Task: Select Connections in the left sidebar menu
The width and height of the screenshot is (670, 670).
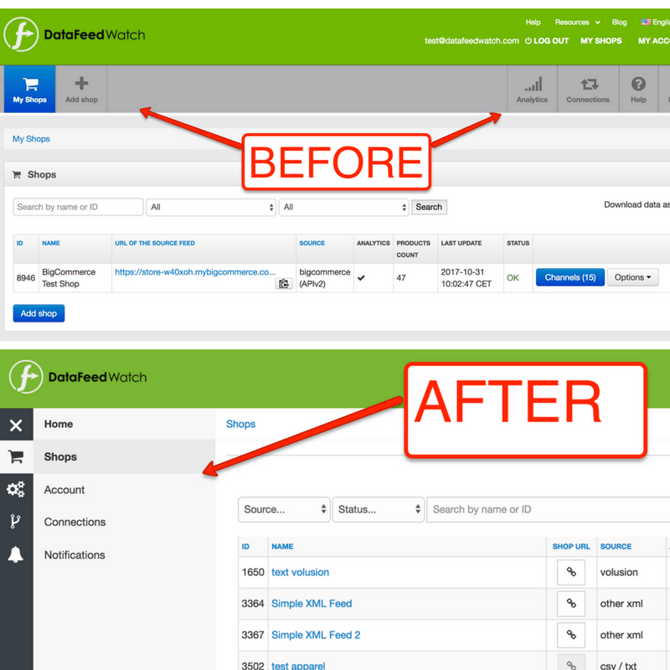Action: click(75, 522)
